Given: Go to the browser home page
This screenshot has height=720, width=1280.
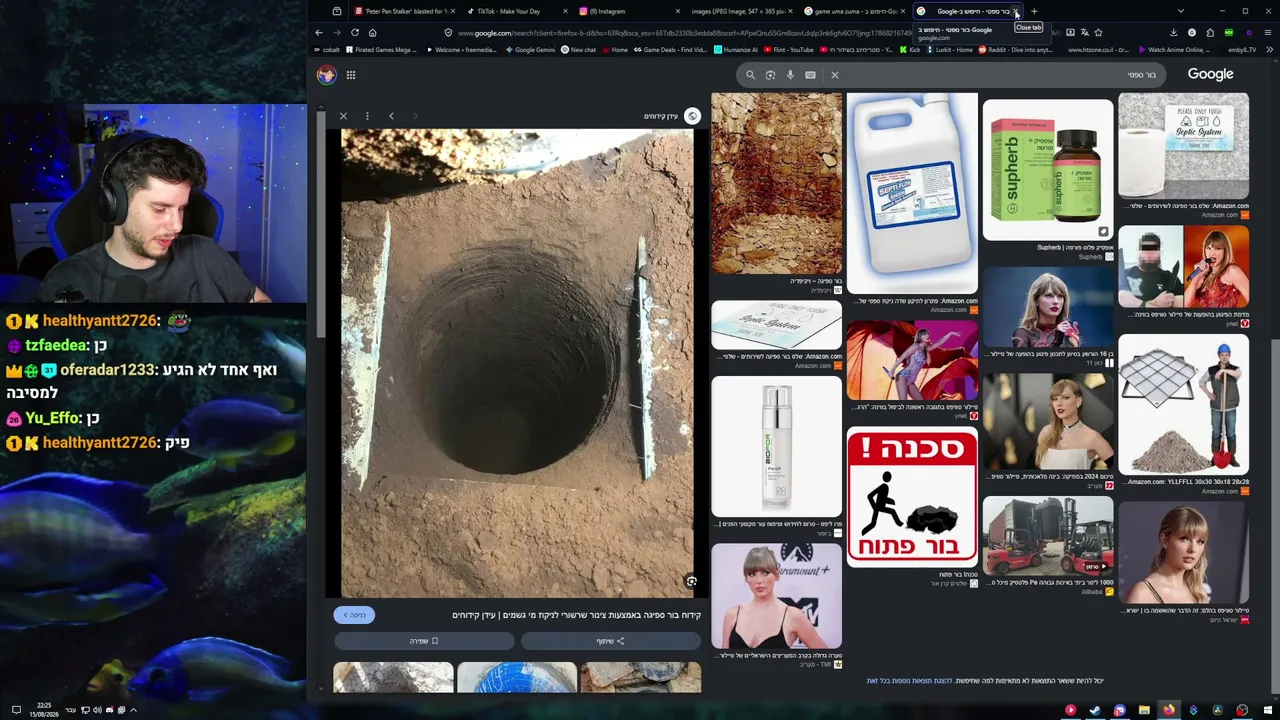Looking at the screenshot, I should pyautogui.click(x=372, y=33).
